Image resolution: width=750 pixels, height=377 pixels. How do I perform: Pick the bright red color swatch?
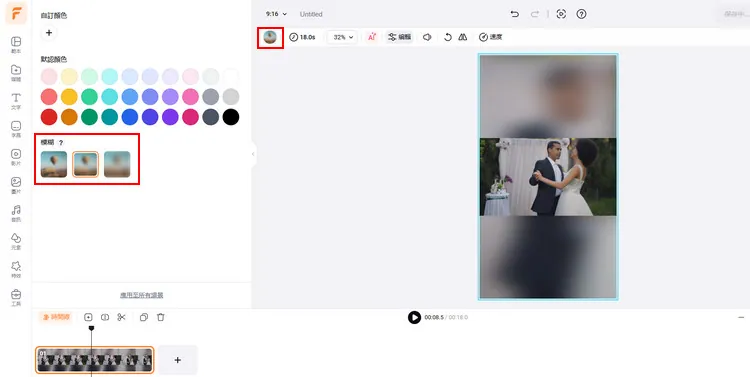click(49, 117)
